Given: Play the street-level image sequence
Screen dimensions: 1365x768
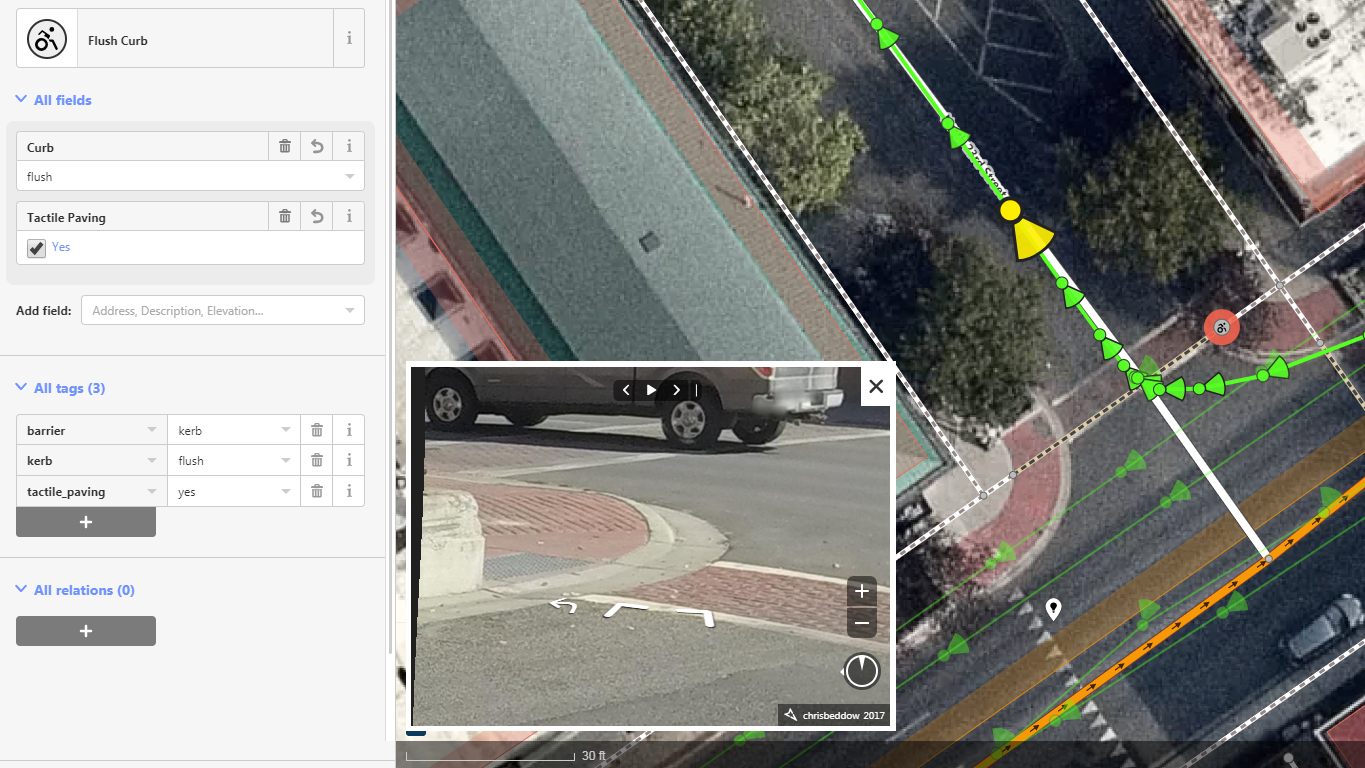Looking at the screenshot, I should (x=651, y=390).
